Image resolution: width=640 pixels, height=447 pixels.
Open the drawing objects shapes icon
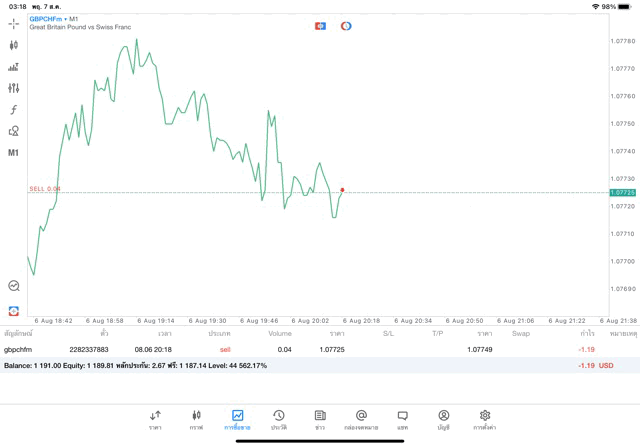click(13, 131)
